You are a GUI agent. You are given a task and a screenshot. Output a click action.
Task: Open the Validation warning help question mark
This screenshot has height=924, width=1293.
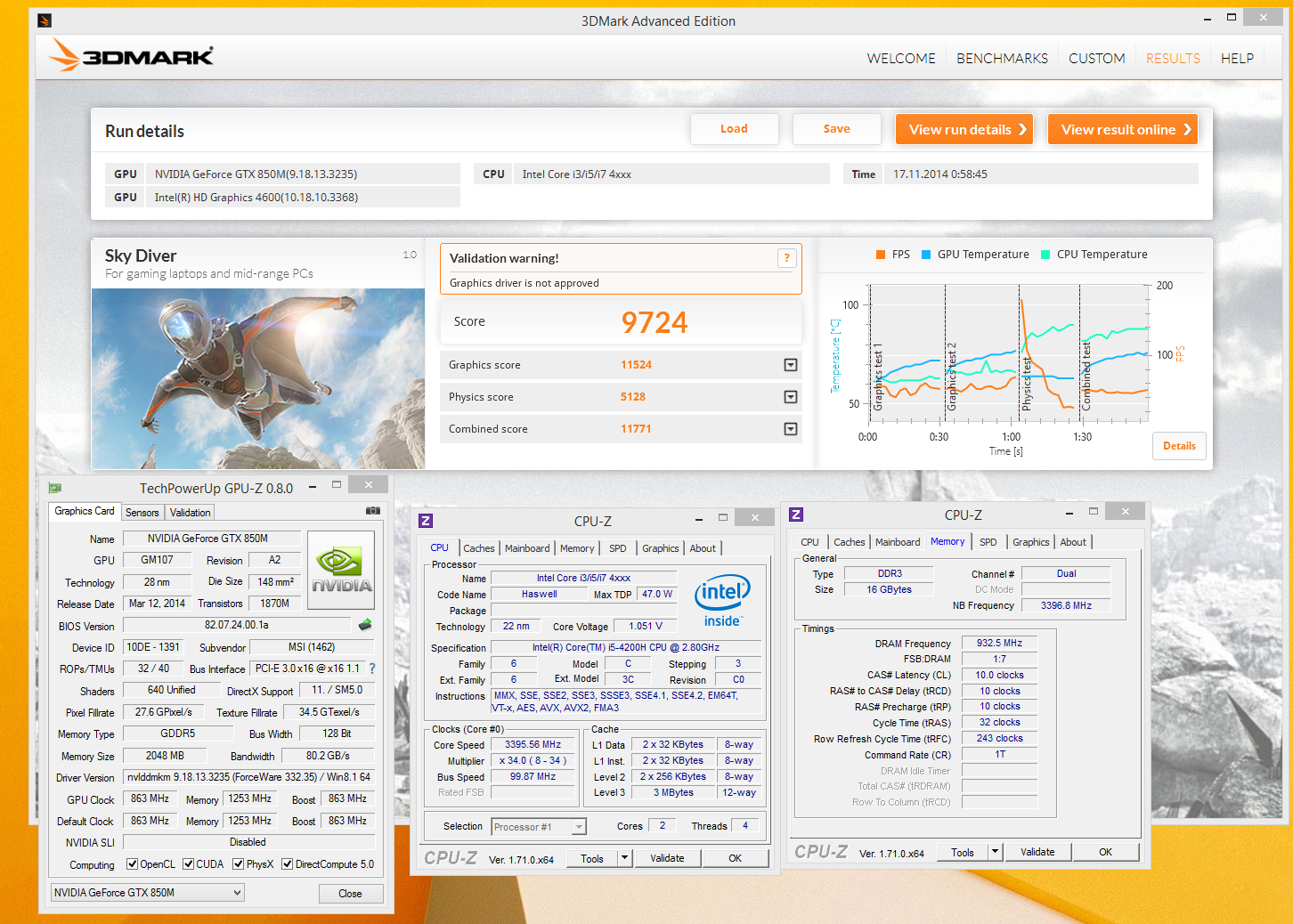(786, 258)
